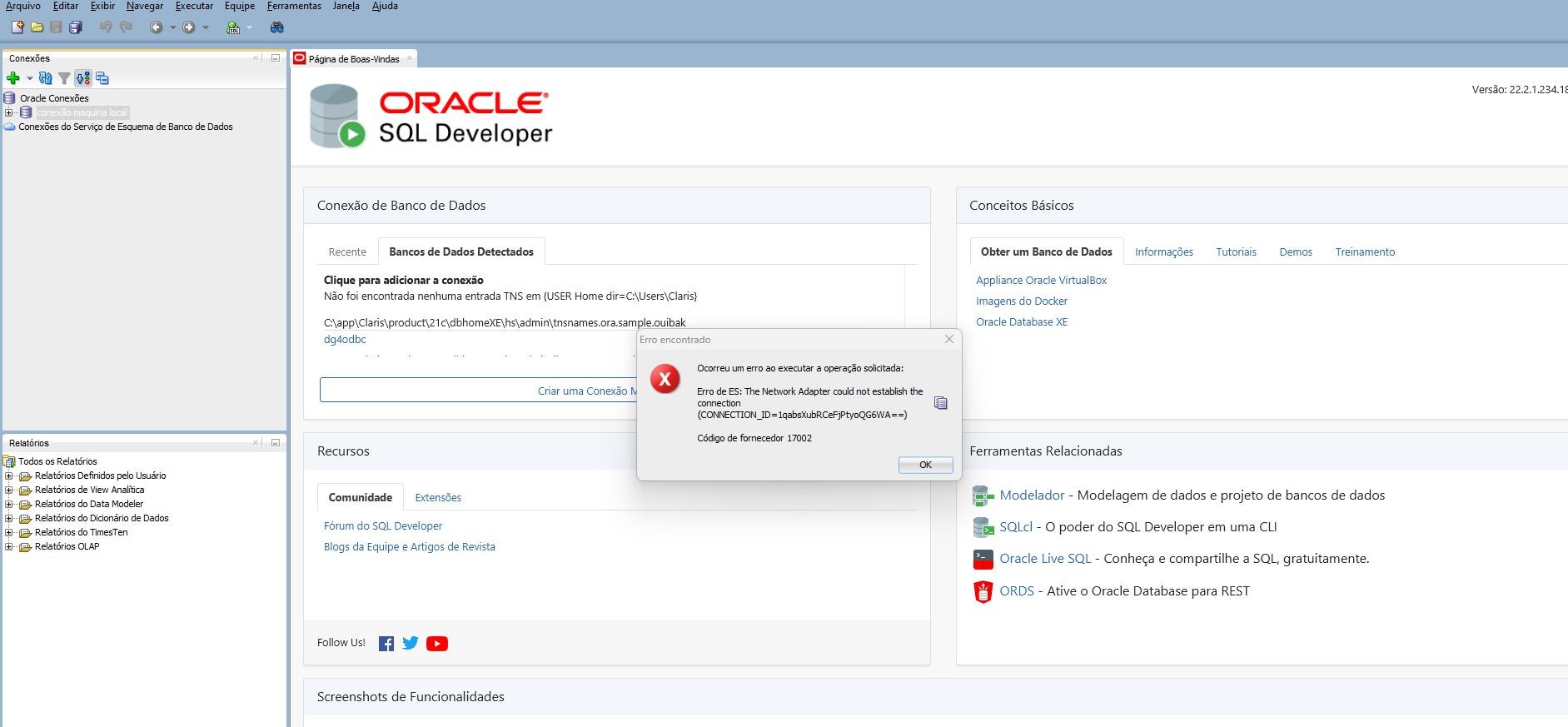Screen dimensions: 1568x727
Task: Open the Twitter Follow Us icon
Action: click(x=411, y=643)
